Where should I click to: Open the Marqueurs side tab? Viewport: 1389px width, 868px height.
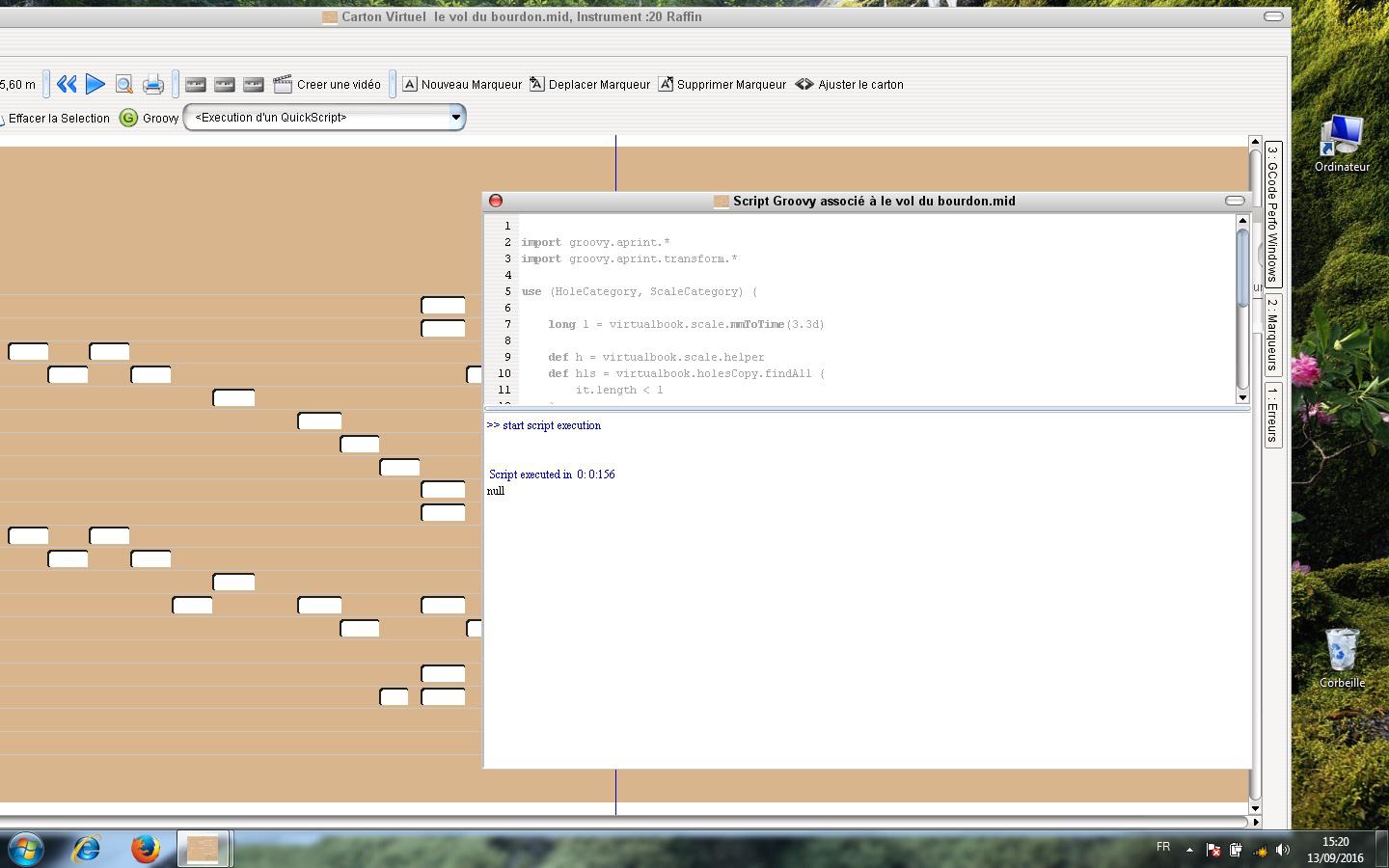tap(1272, 334)
